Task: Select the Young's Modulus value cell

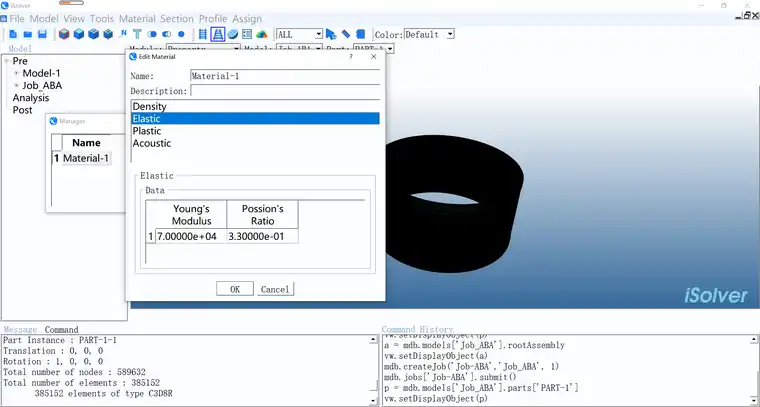Action: pos(190,236)
